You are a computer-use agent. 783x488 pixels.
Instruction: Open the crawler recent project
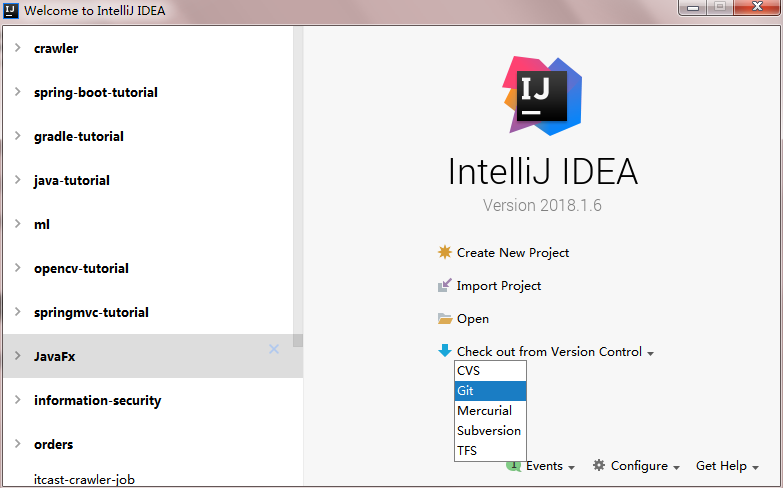tap(56, 48)
